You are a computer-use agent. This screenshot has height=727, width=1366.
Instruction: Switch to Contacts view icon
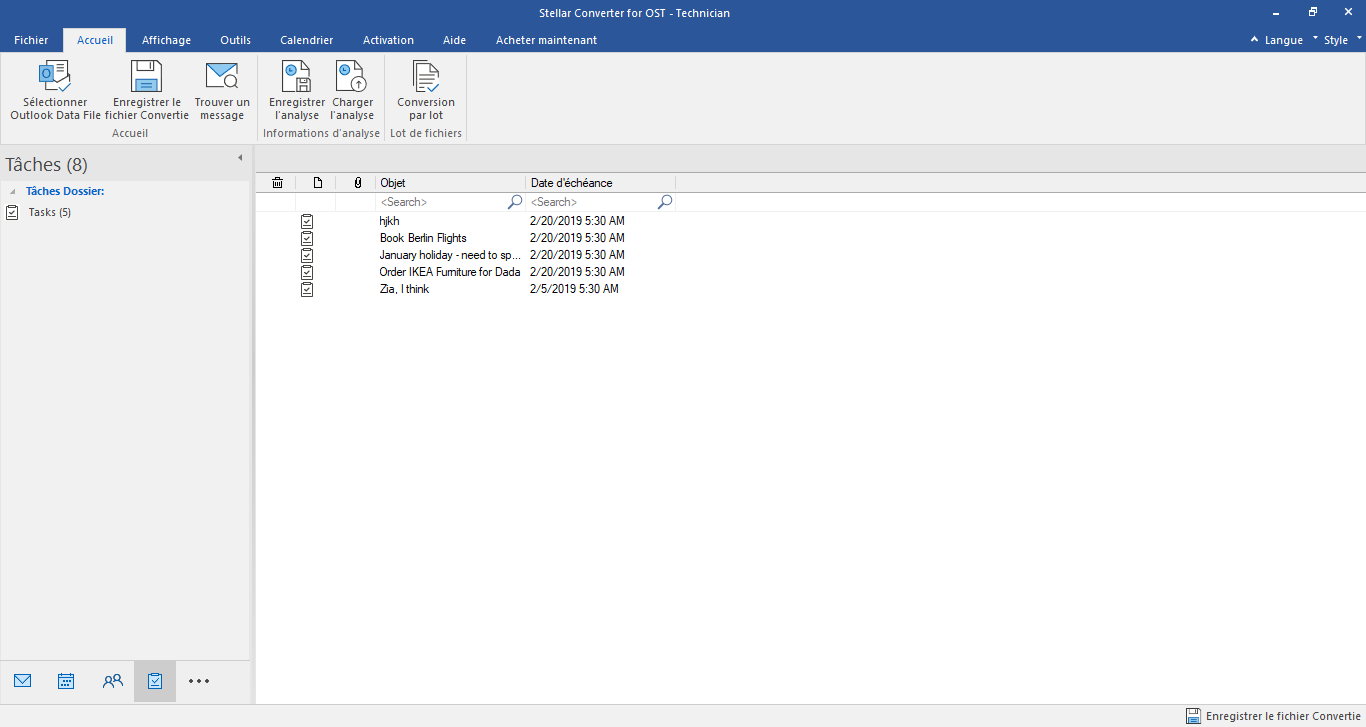pos(112,681)
